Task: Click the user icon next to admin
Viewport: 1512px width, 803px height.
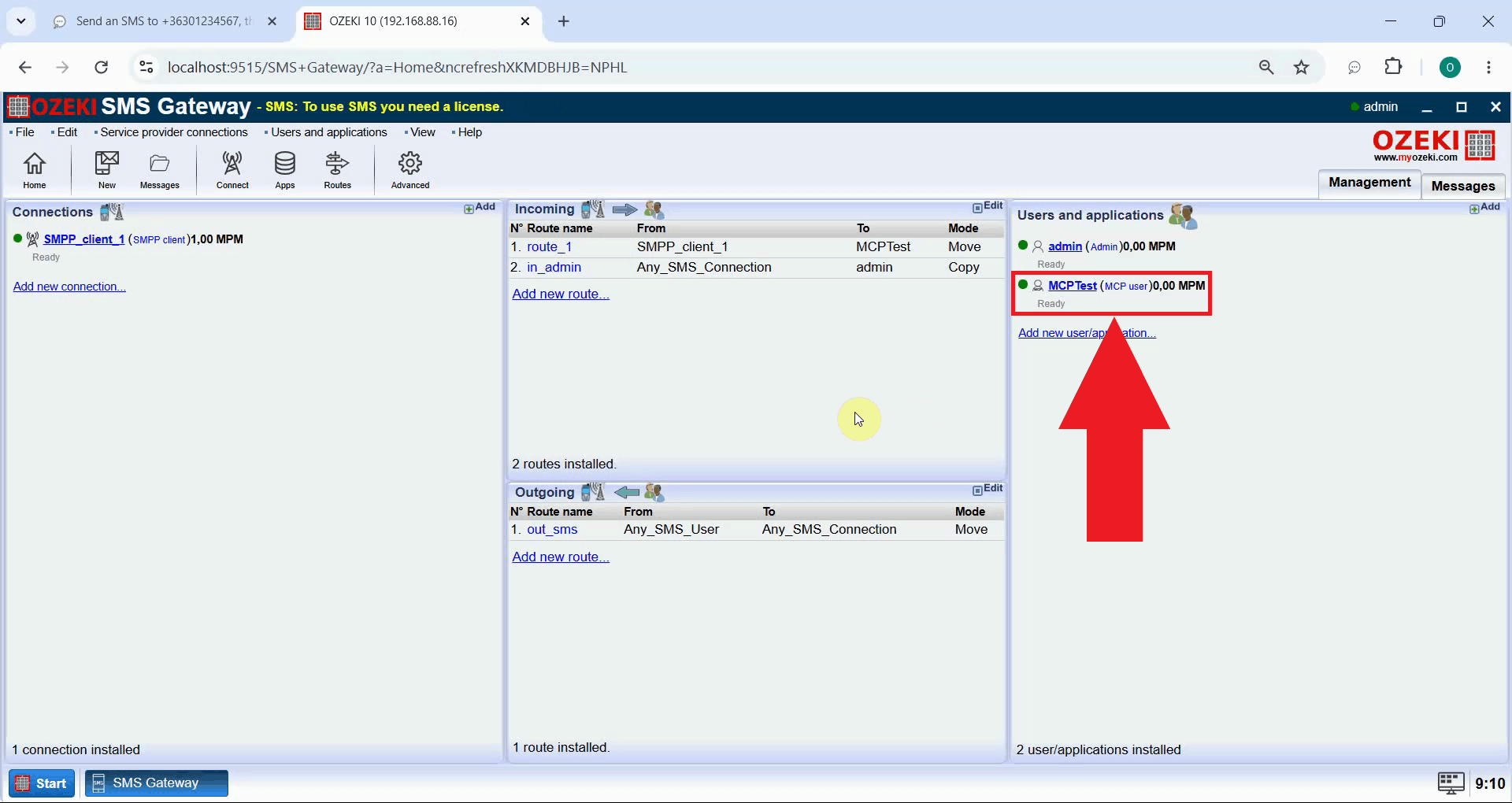Action: coord(1038,246)
